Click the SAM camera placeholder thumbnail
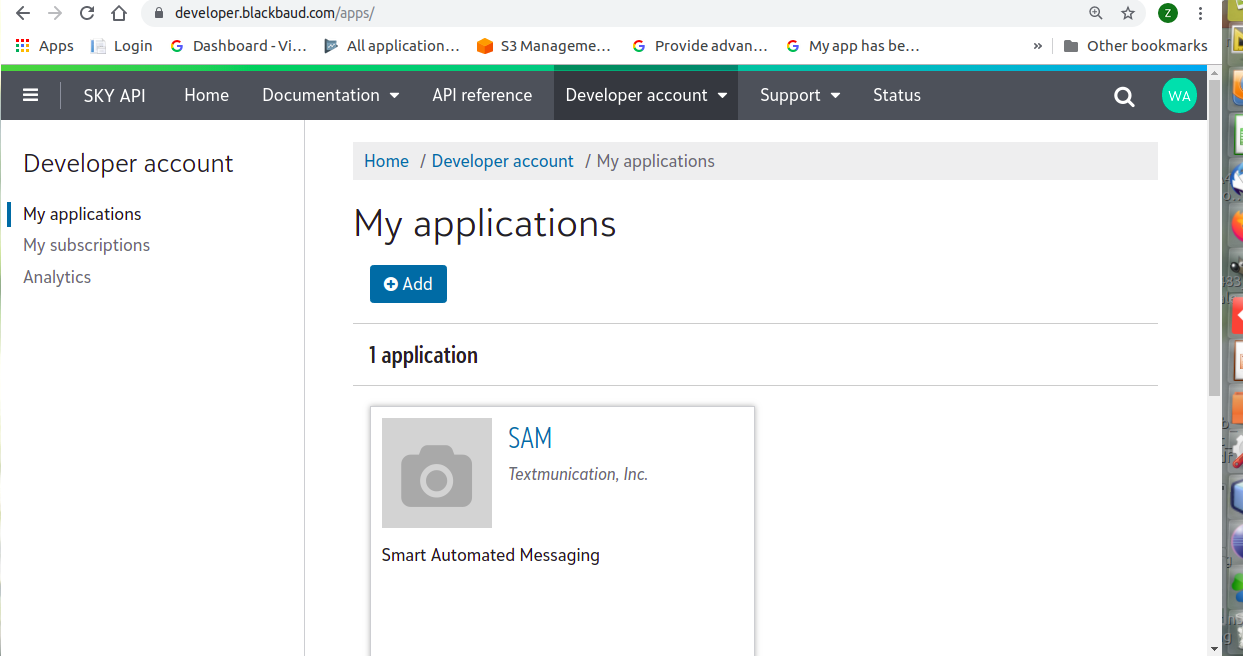This screenshot has width=1243, height=656. pyautogui.click(x=437, y=473)
